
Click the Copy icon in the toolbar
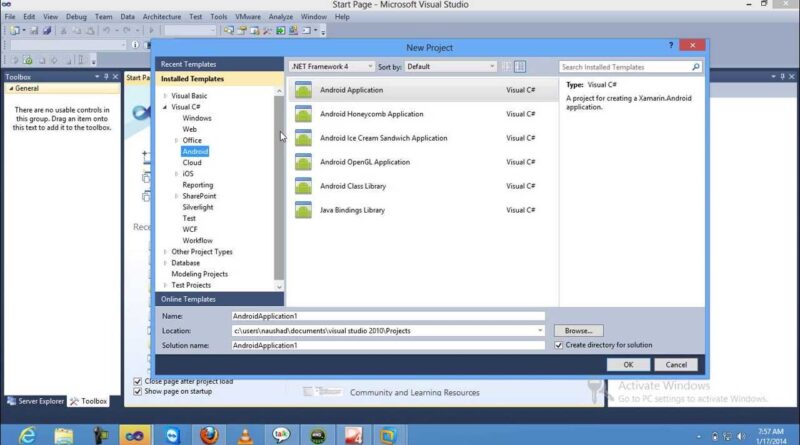[x=77, y=31]
